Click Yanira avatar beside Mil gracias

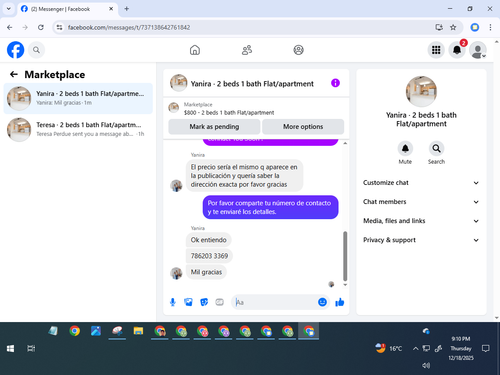point(176,273)
